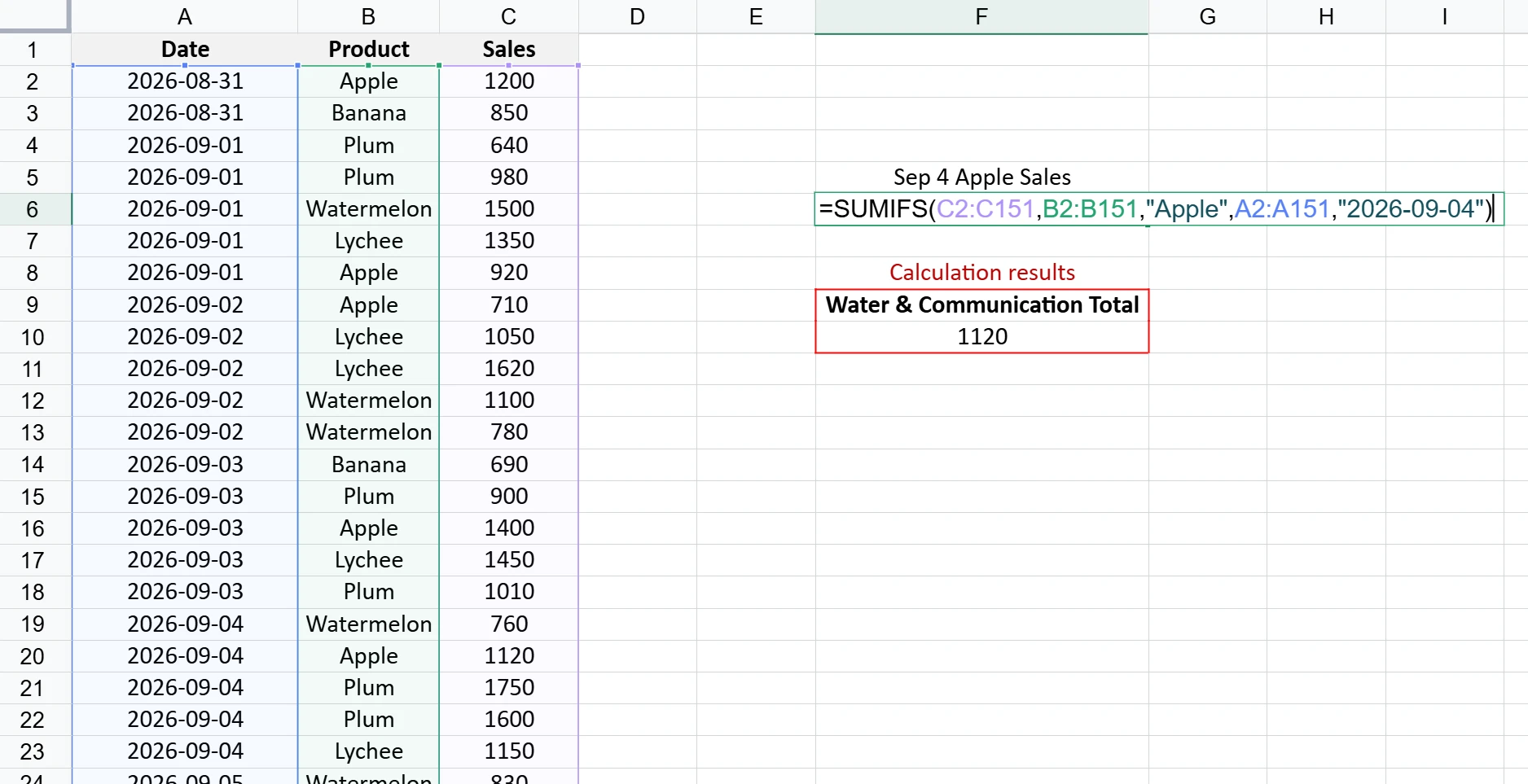Select the Watermelon cell in row 19

click(x=368, y=624)
